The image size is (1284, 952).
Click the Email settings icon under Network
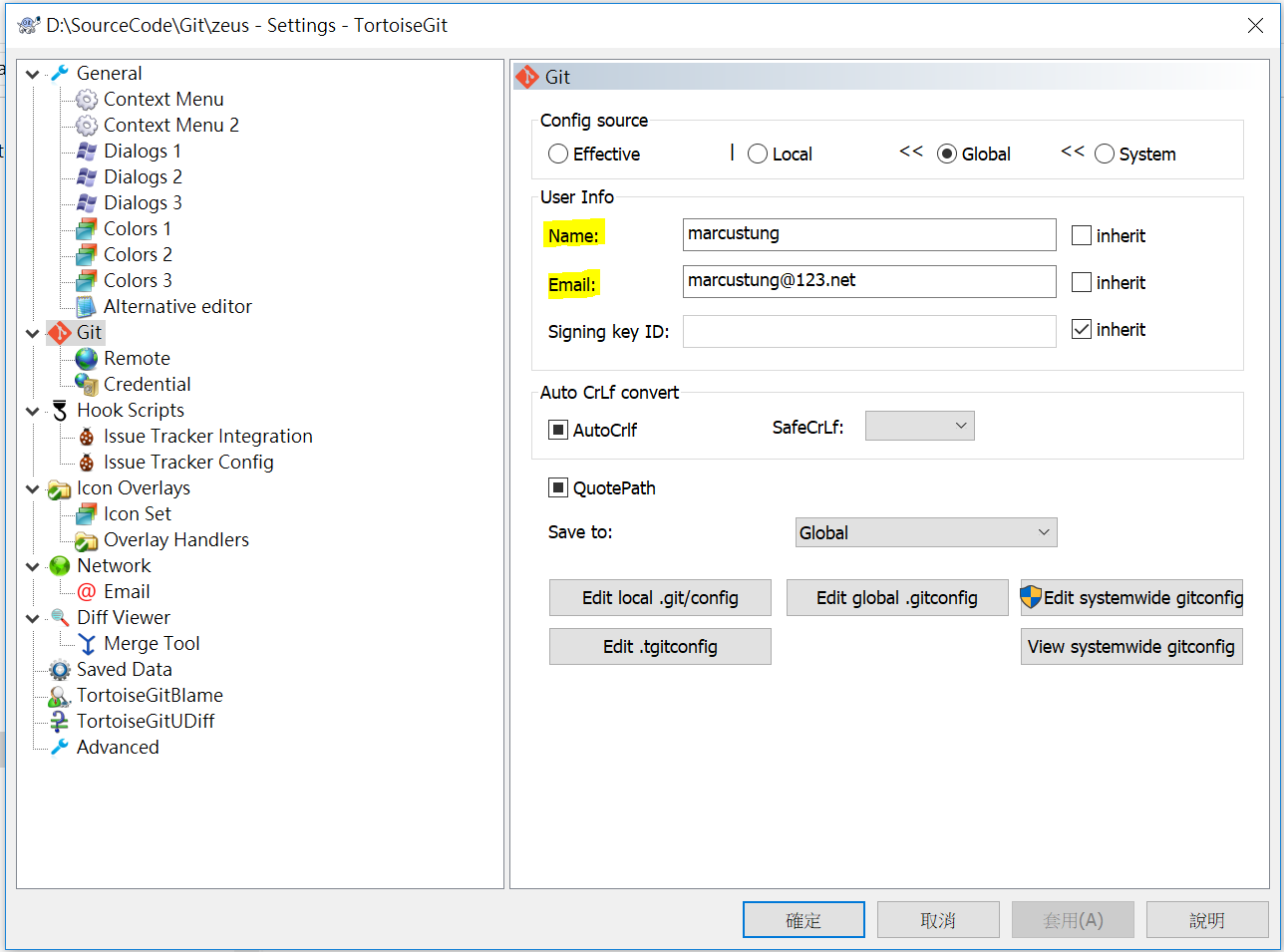tap(89, 591)
